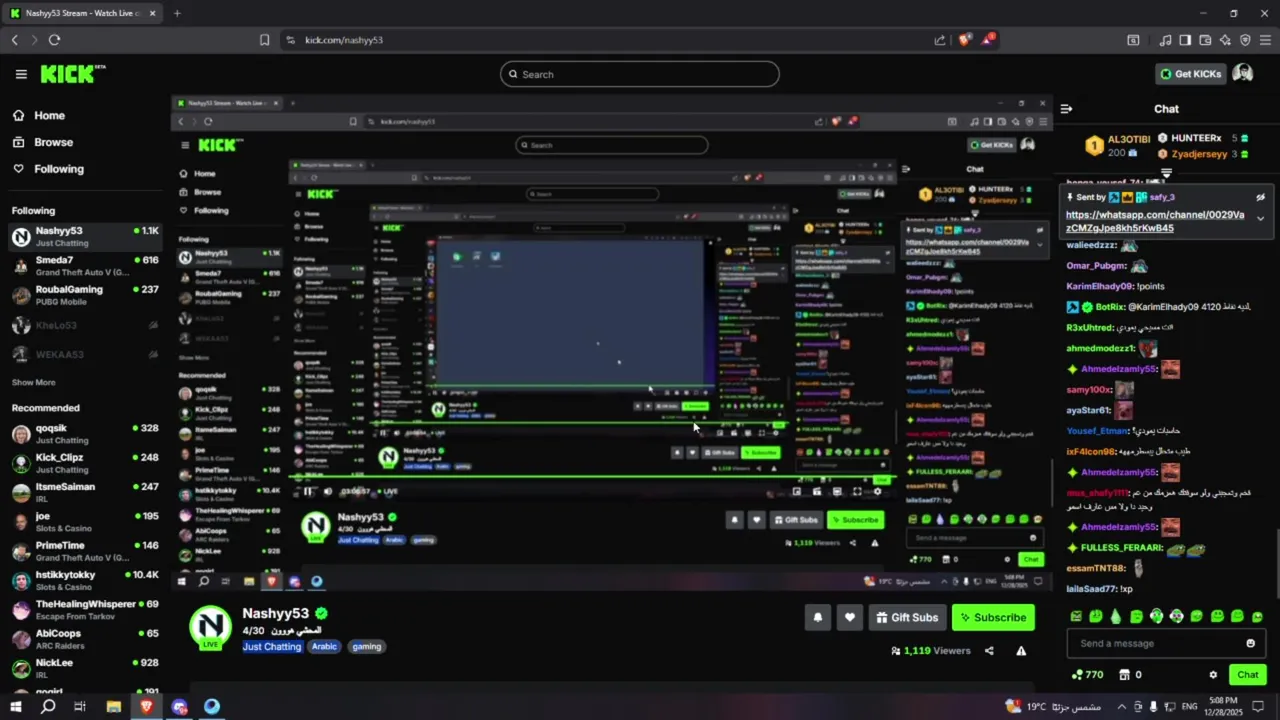The width and height of the screenshot is (1280, 720).
Task: Click the Just Chatting category tag below the stream
Action: click(272, 647)
